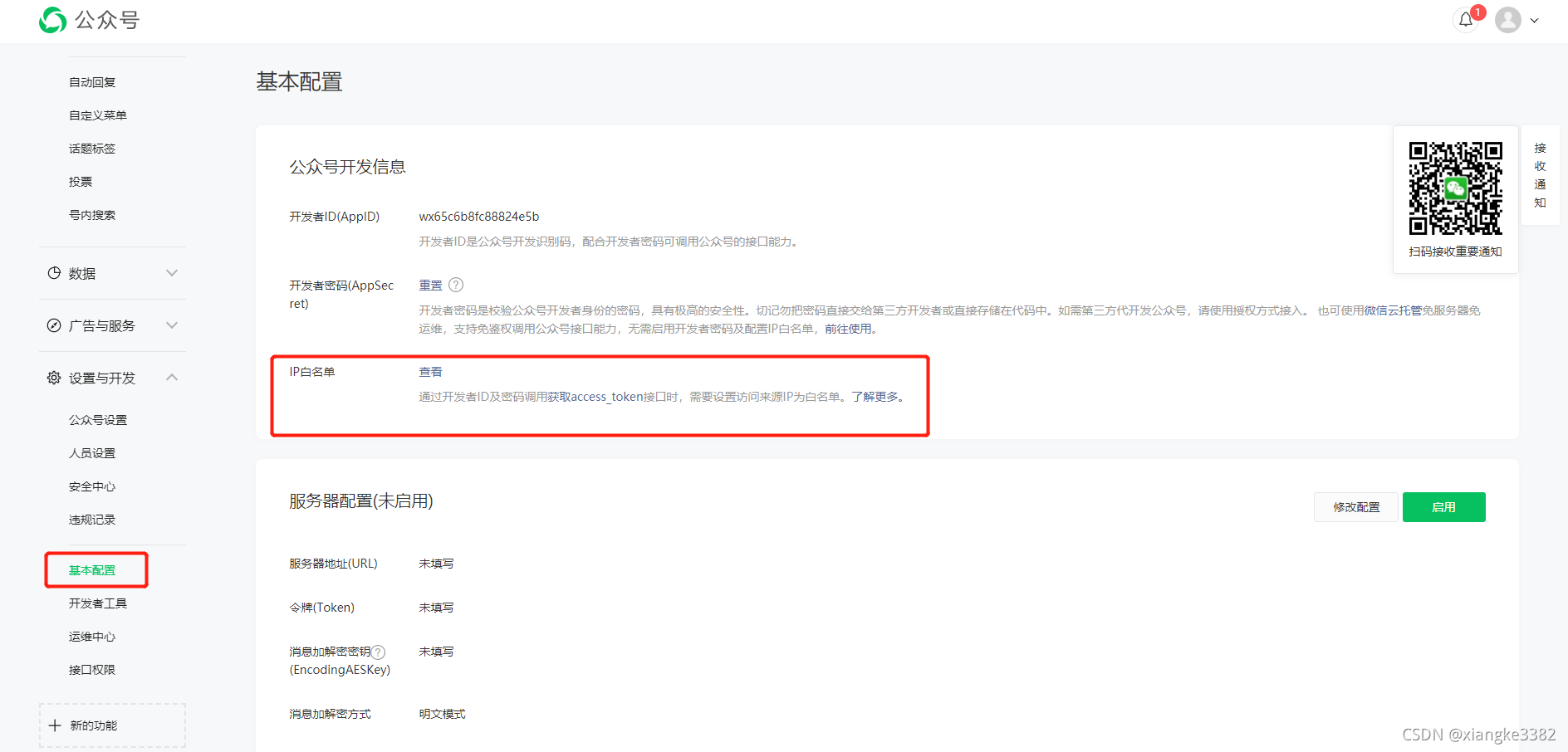This screenshot has height=752, width=1568.
Task: Open 投票 in sidebar
Action: click(81, 182)
